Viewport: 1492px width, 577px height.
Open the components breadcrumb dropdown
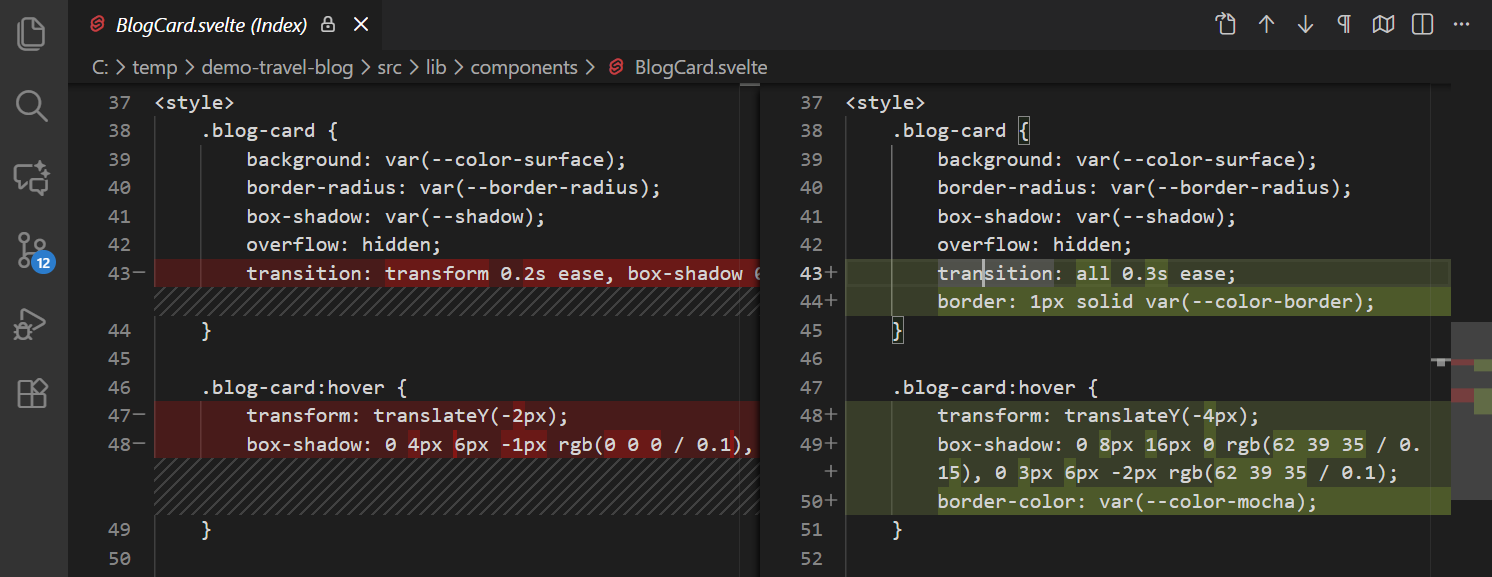point(524,67)
